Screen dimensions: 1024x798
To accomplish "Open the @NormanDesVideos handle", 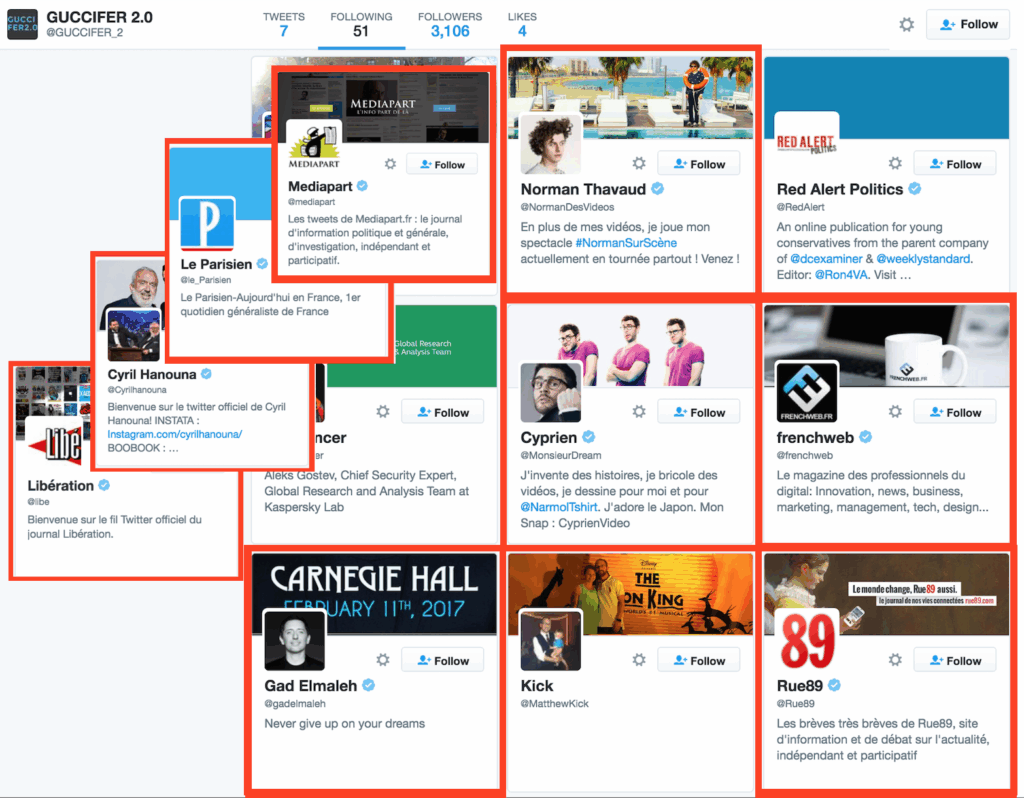I will click(x=568, y=207).
